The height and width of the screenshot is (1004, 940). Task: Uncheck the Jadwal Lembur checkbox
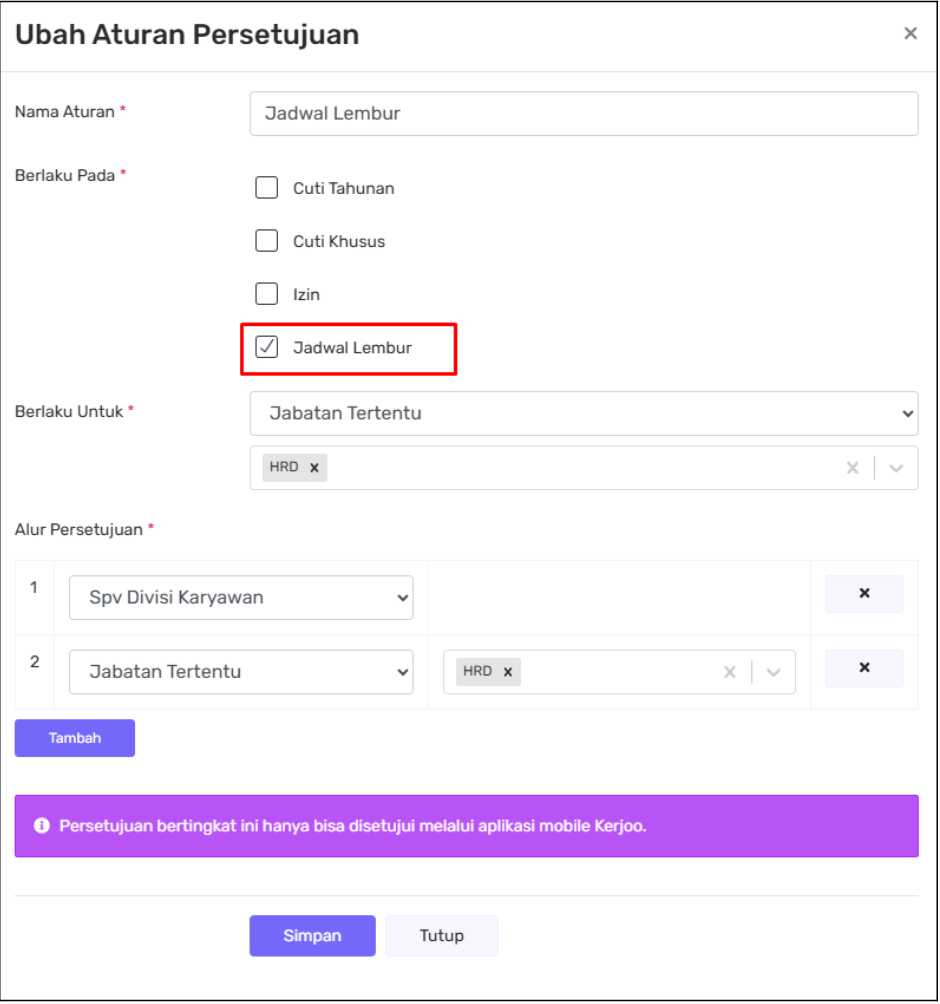click(267, 347)
